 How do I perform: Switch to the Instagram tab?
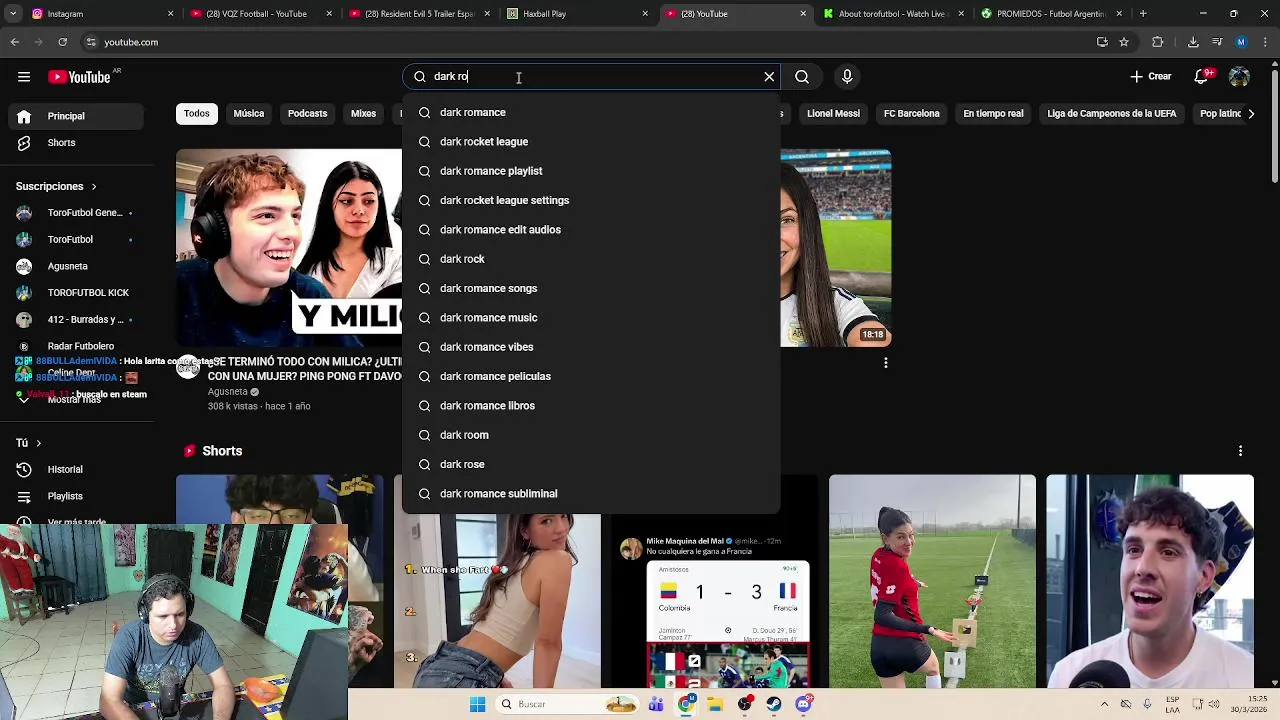coord(103,14)
